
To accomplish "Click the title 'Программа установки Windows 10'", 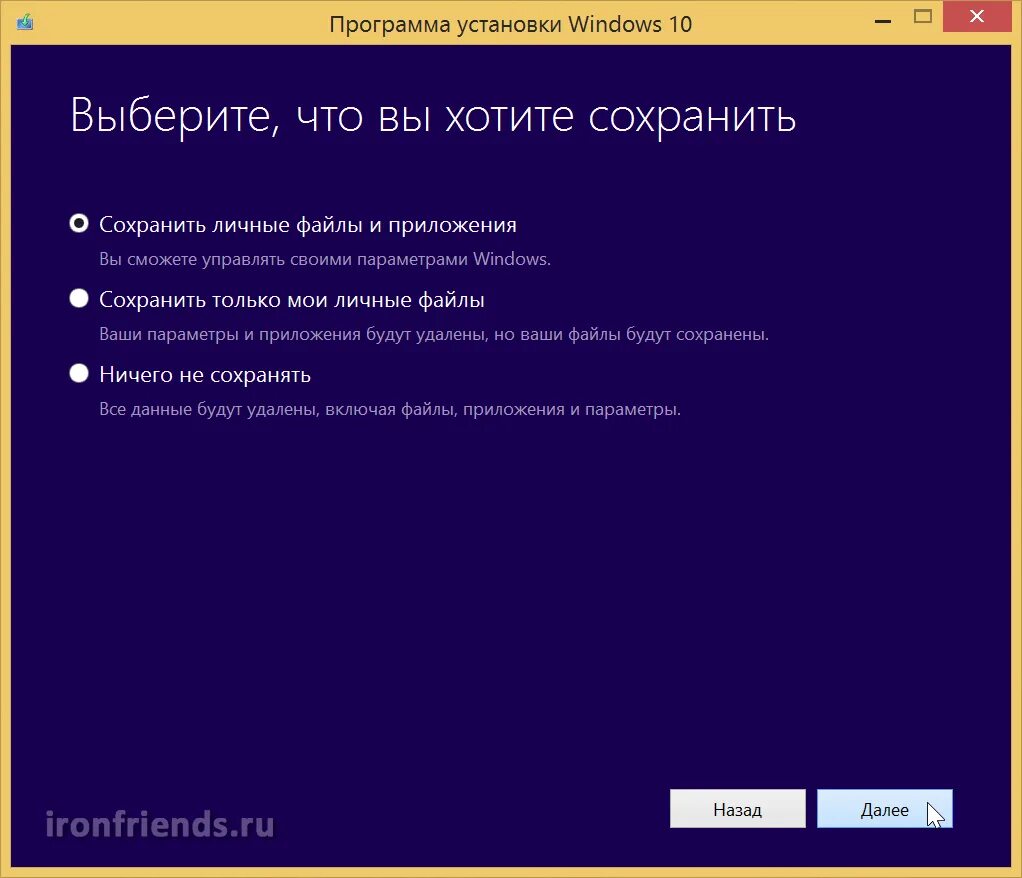I will tap(510, 24).
